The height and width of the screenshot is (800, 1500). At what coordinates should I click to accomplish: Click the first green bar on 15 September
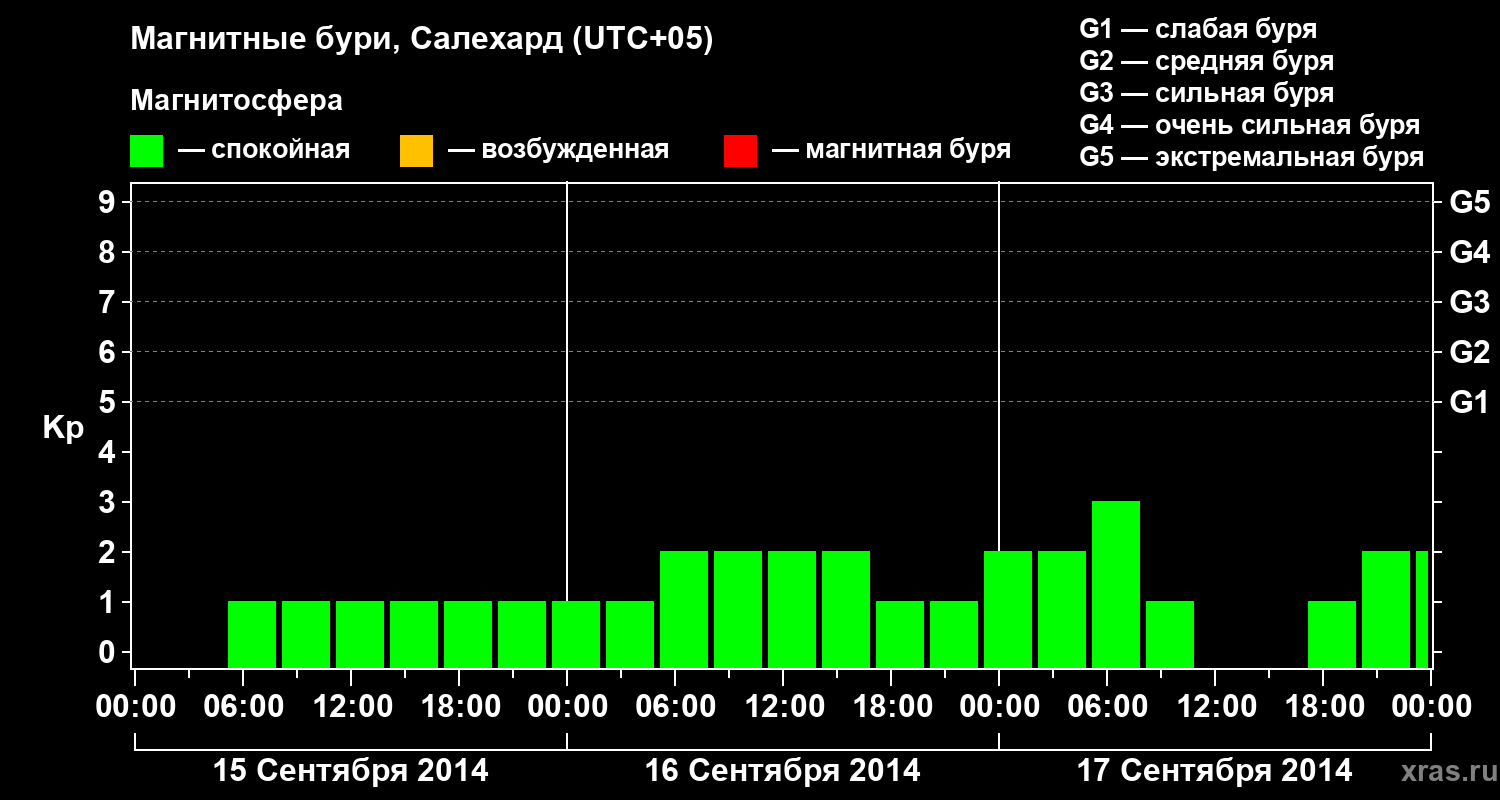pos(252,634)
